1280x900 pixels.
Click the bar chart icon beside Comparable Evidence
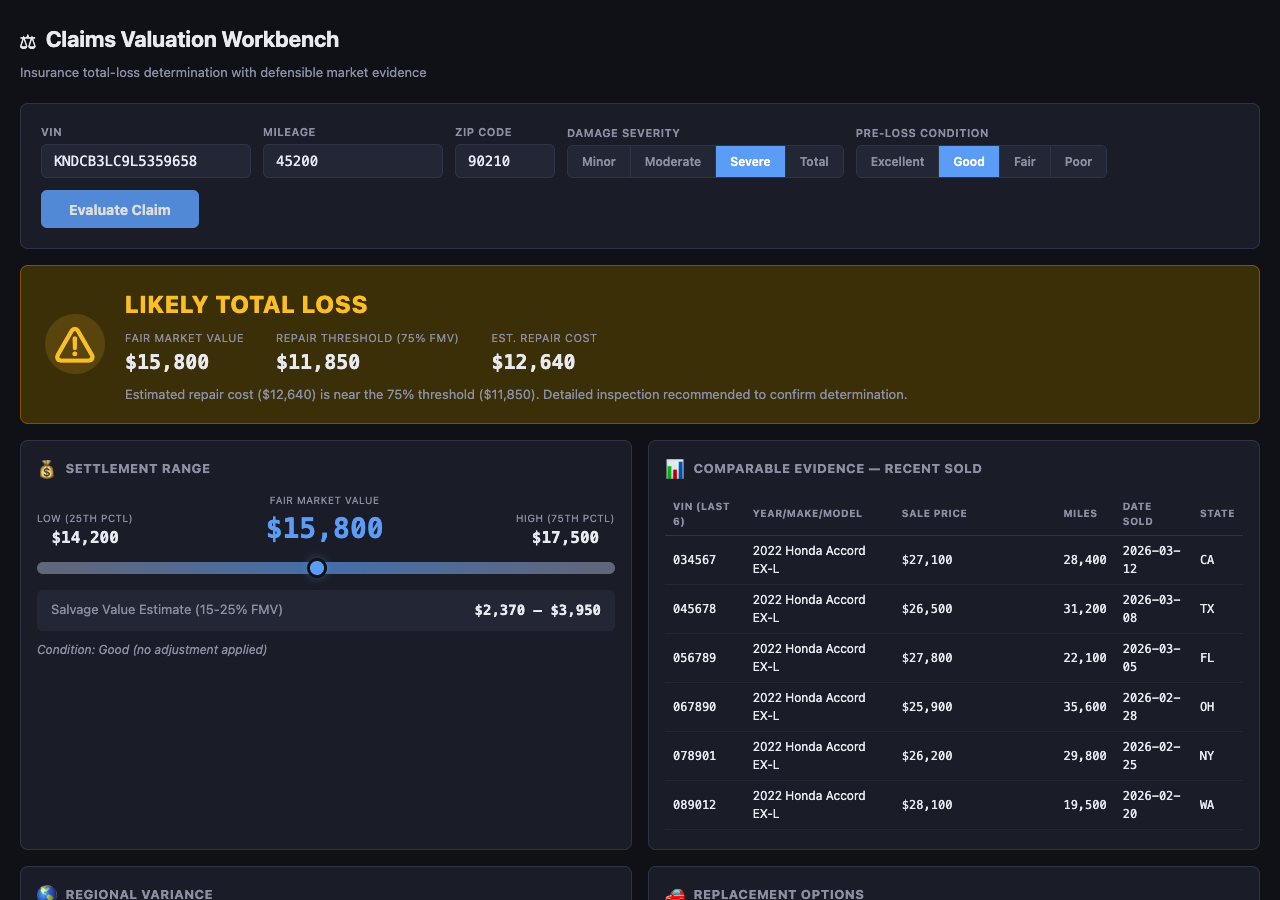coord(675,468)
